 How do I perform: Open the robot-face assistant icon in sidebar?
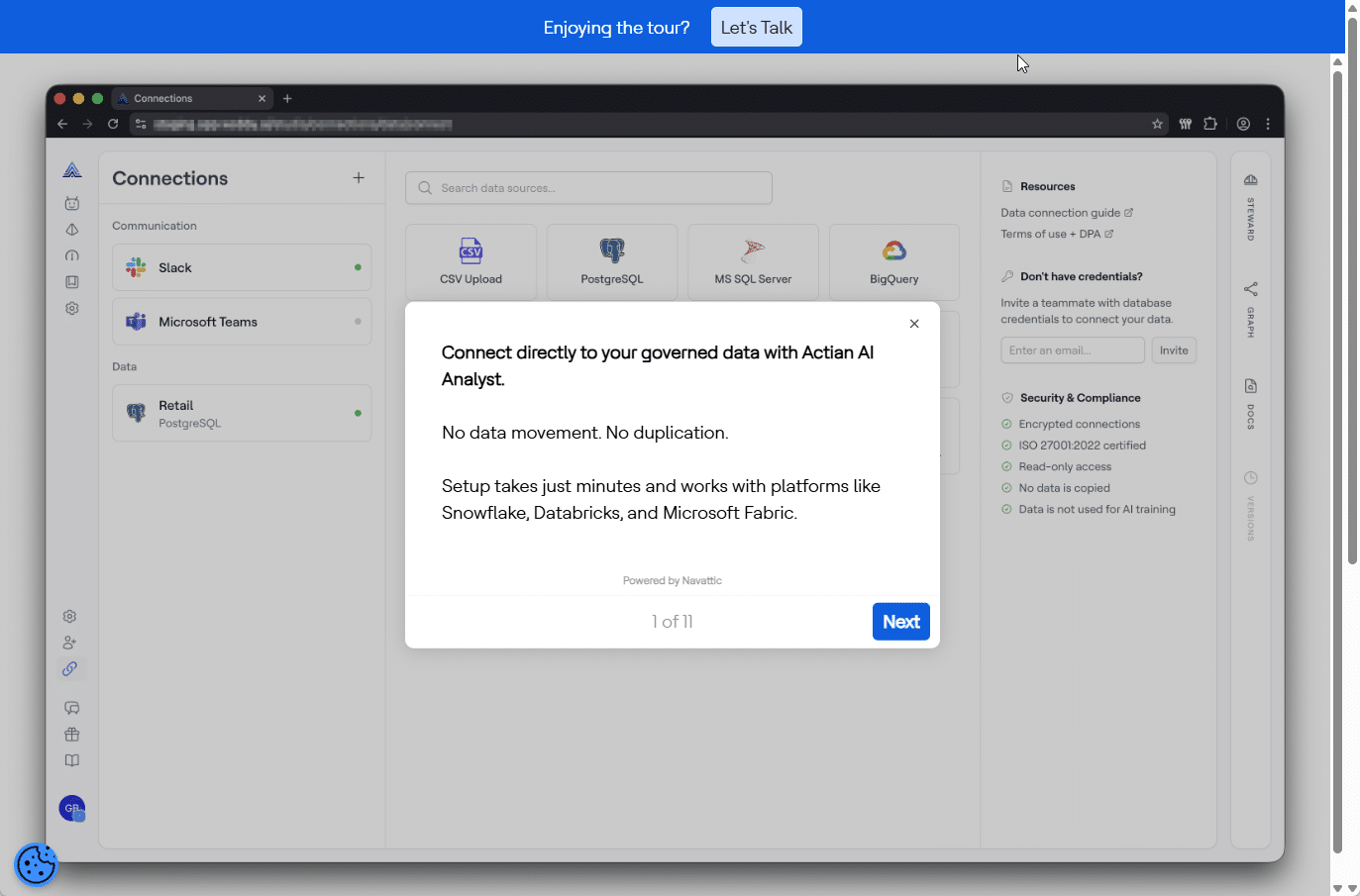pyautogui.click(x=72, y=203)
